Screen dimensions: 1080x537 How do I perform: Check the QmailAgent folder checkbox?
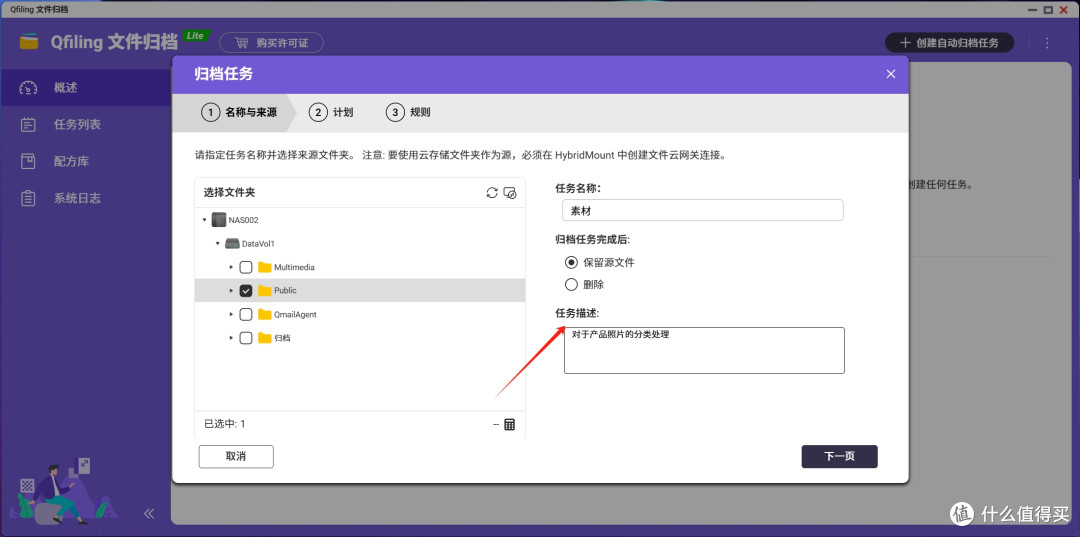coord(245,315)
